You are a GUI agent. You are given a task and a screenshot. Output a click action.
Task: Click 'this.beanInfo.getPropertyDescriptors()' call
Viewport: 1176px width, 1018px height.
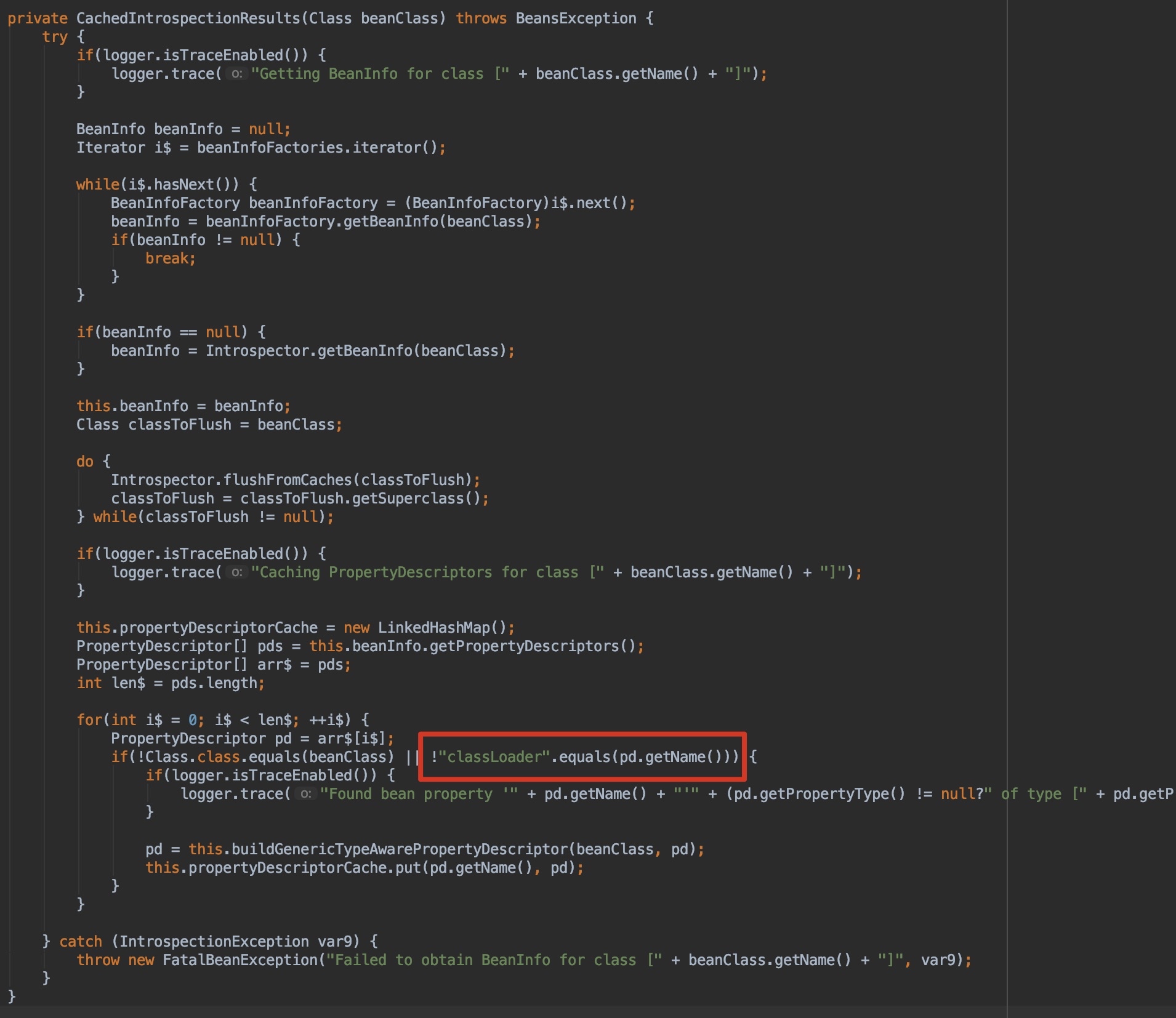point(472,646)
